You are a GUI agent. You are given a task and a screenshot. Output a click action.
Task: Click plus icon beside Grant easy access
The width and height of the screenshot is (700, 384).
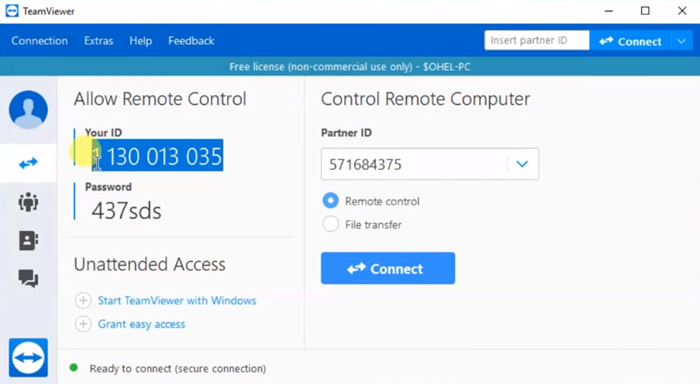[x=83, y=324]
